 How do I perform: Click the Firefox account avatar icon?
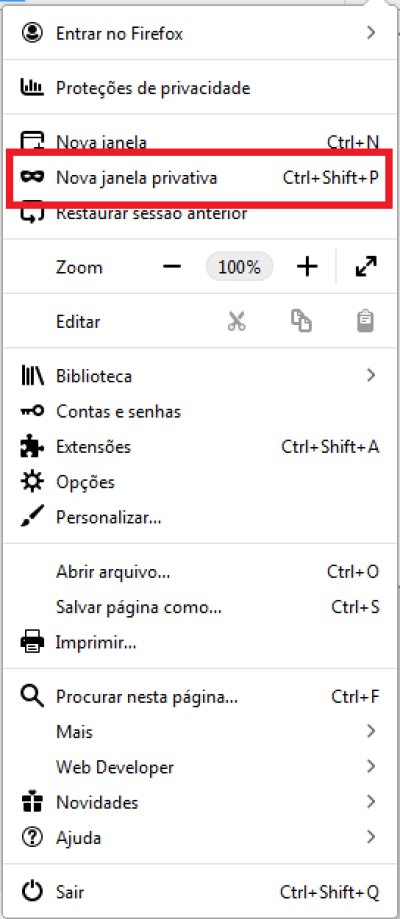pos(32,33)
